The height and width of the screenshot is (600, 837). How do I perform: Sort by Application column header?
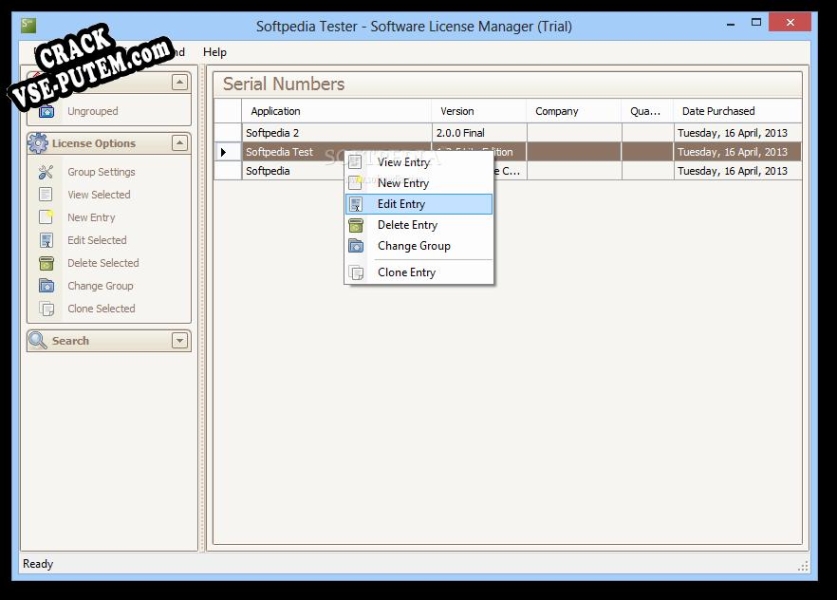tap(336, 111)
